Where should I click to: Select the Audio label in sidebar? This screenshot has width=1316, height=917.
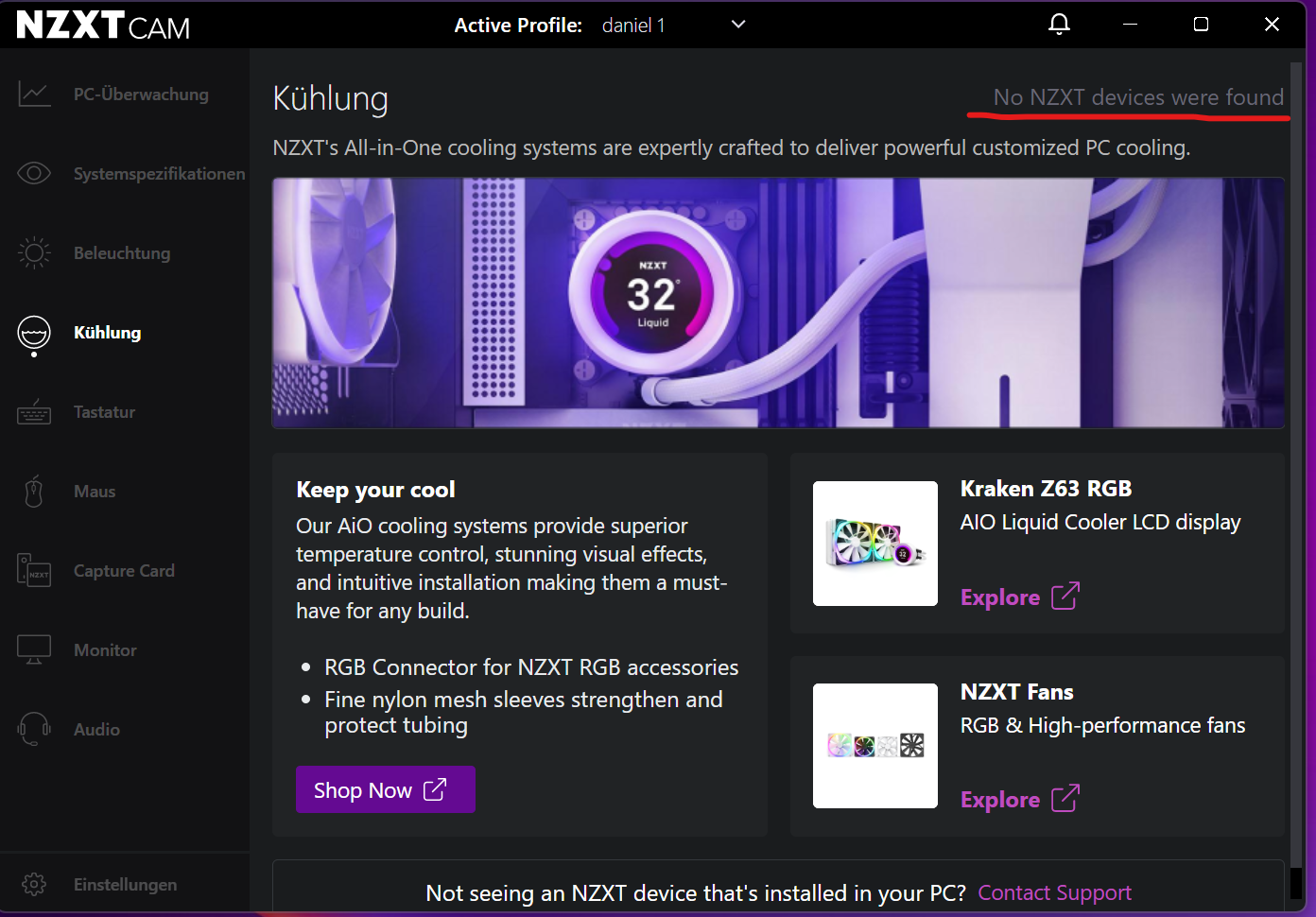96,730
